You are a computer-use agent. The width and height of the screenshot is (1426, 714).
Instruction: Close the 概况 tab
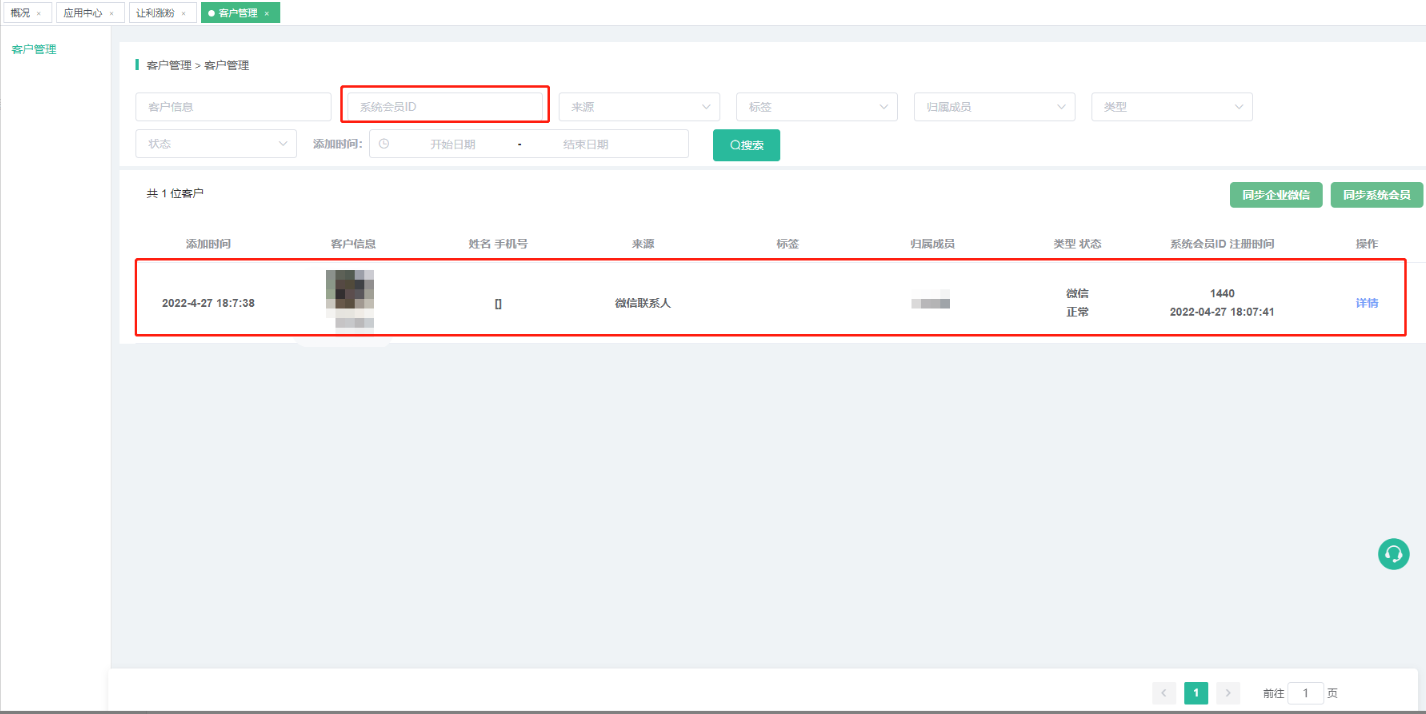click(39, 14)
